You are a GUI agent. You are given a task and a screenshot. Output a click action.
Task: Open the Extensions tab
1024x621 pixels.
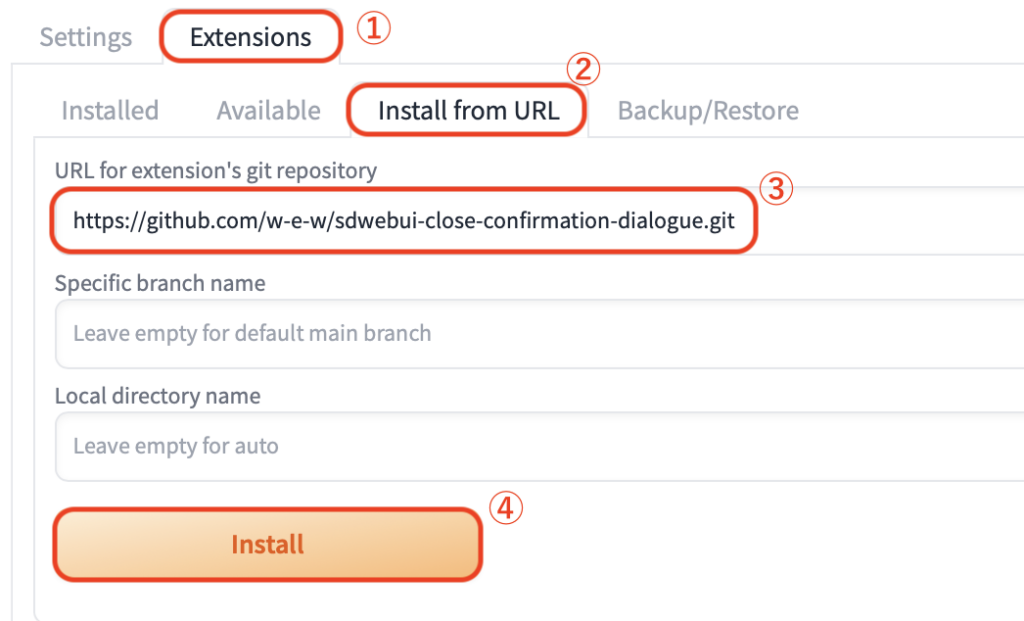point(251,38)
